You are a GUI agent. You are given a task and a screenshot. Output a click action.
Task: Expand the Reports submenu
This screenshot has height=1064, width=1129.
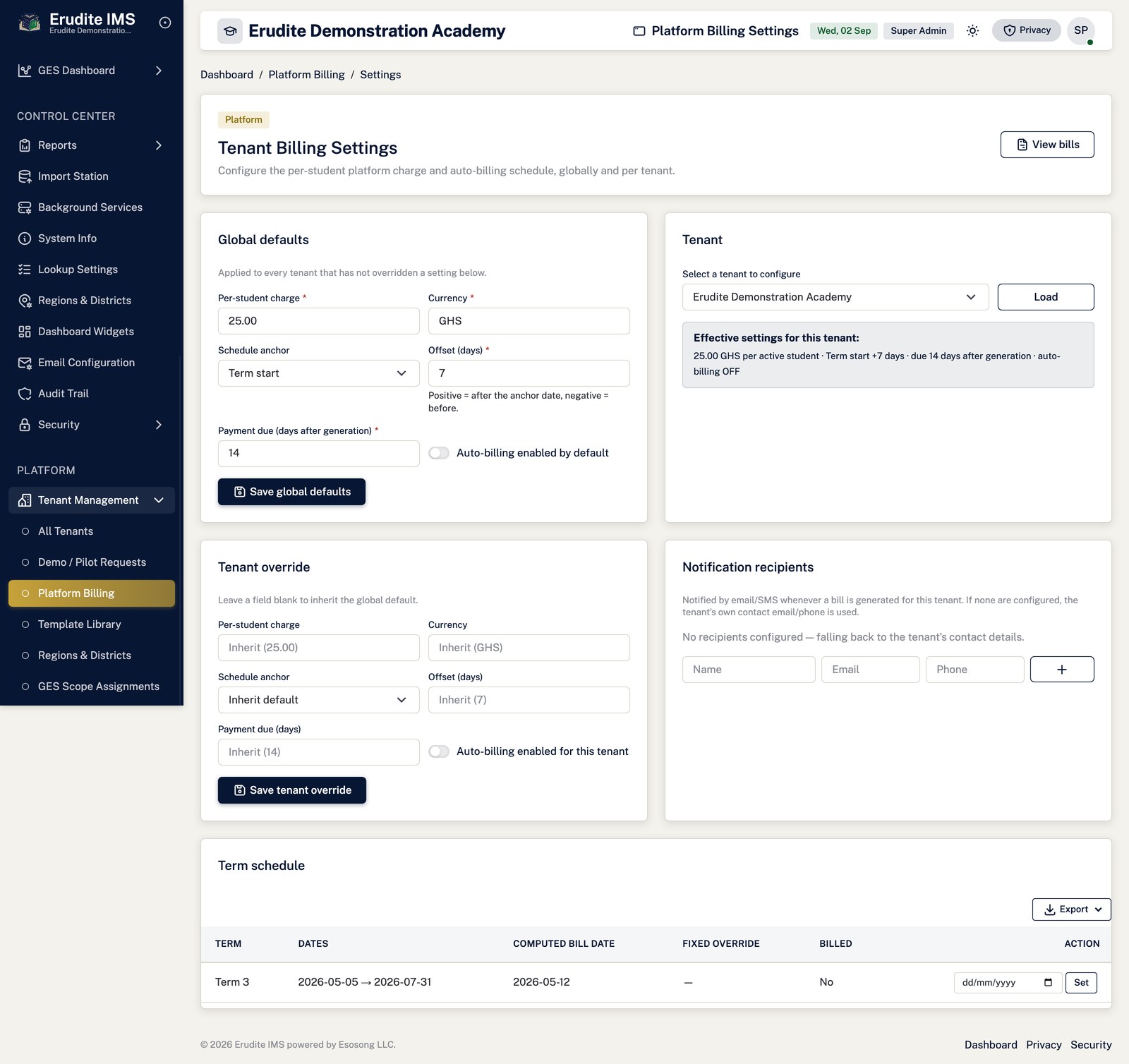[x=92, y=145]
